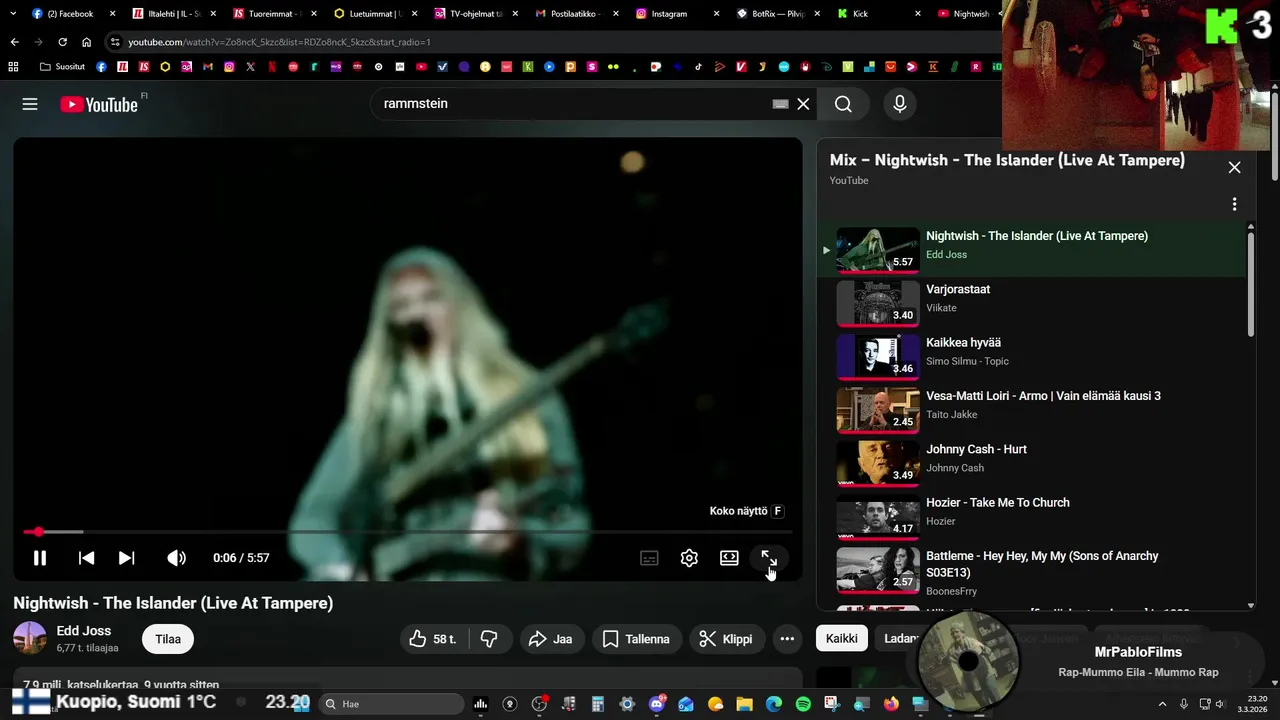The width and height of the screenshot is (1280, 720).
Task: Open the browser apps grid shortcut
Action: [13, 67]
